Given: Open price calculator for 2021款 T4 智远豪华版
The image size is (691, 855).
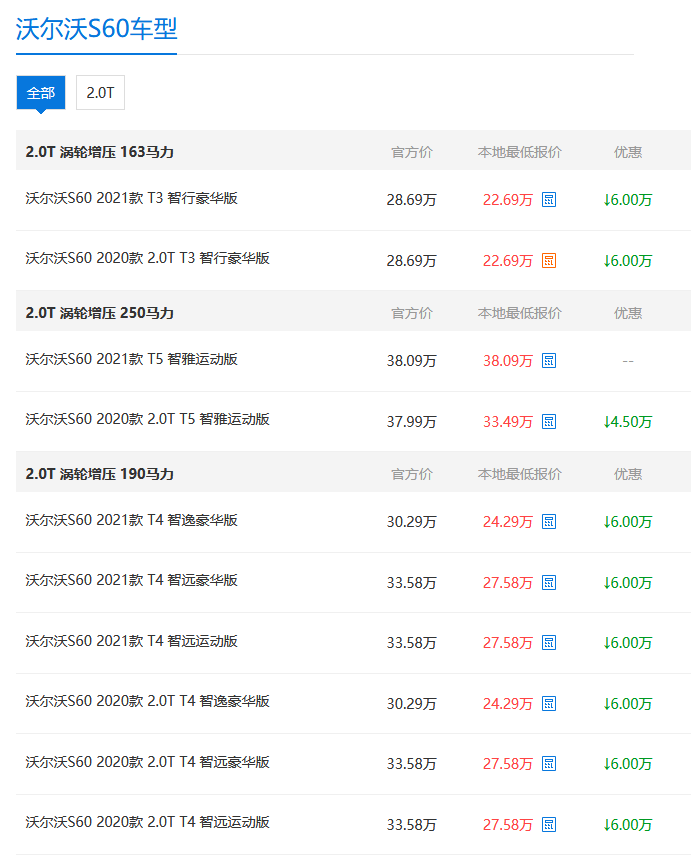Looking at the screenshot, I should coord(549,583).
